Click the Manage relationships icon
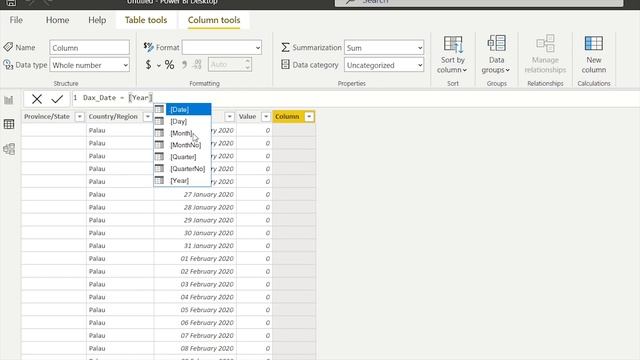640x360 pixels. pyautogui.click(x=545, y=43)
